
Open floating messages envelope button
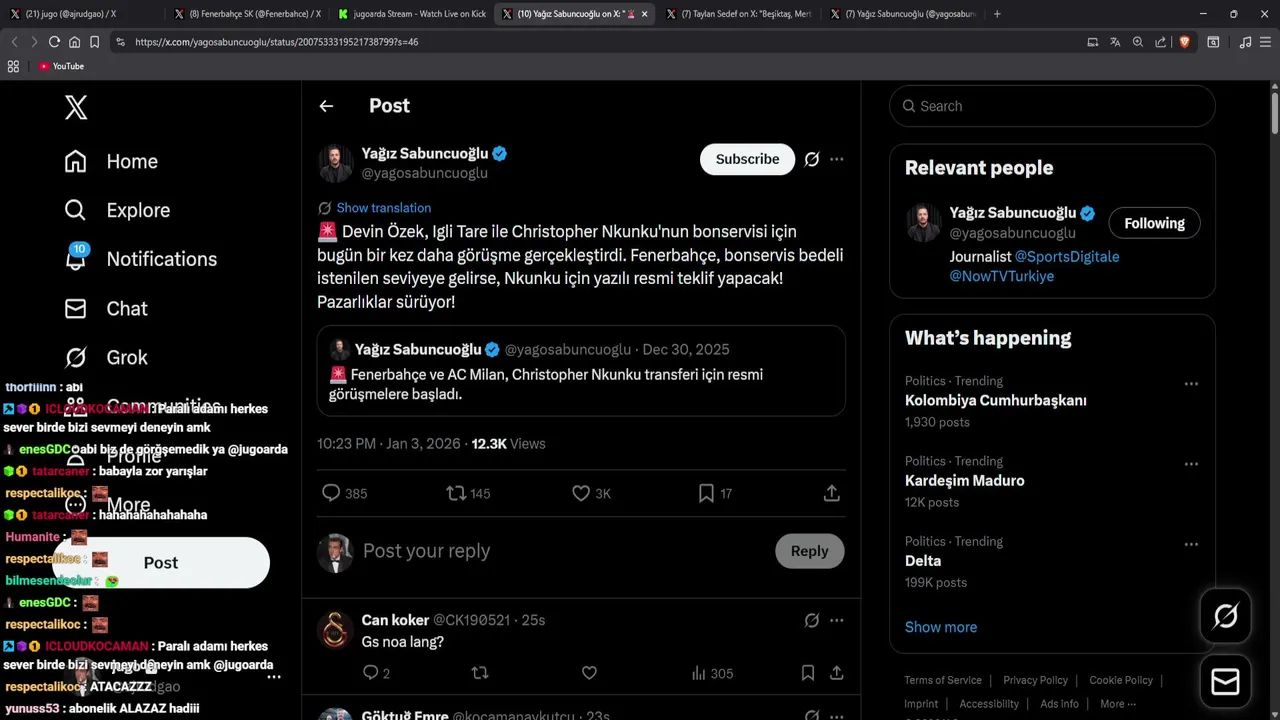point(1225,682)
